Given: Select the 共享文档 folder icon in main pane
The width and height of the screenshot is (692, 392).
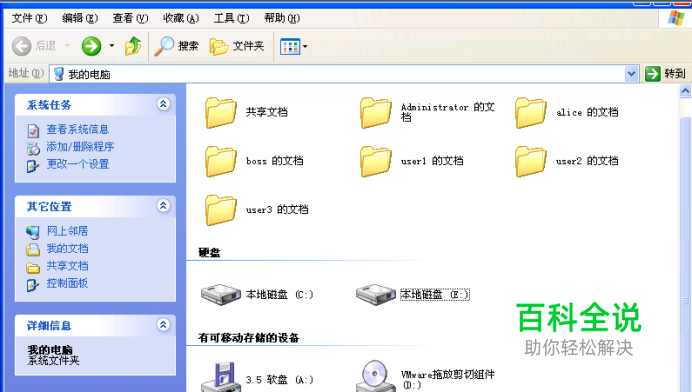Looking at the screenshot, I should 221,113.
